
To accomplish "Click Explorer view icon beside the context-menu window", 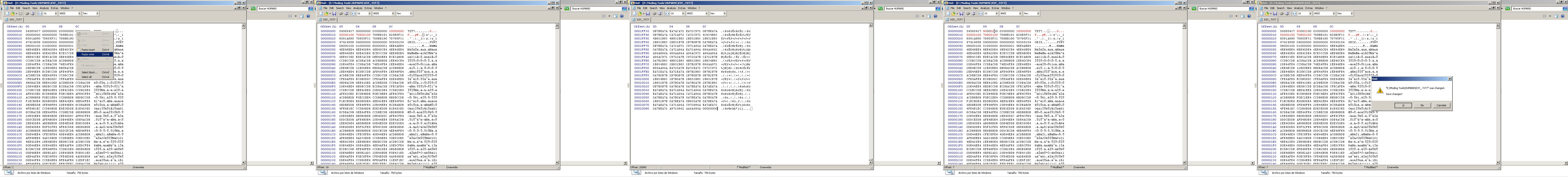I will (290, 16).
